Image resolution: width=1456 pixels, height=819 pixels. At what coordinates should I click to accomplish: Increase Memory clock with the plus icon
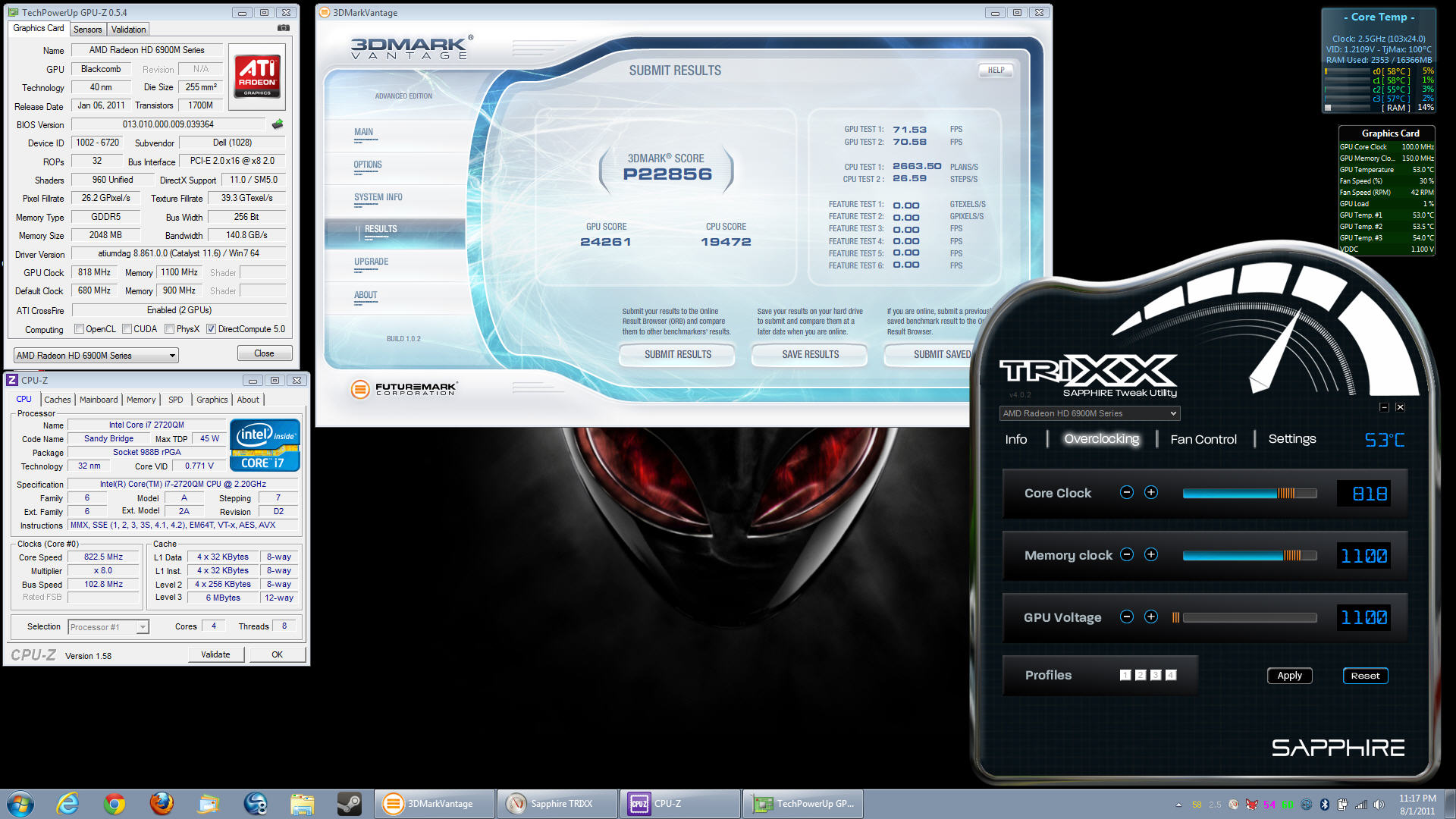[1151, 554]
